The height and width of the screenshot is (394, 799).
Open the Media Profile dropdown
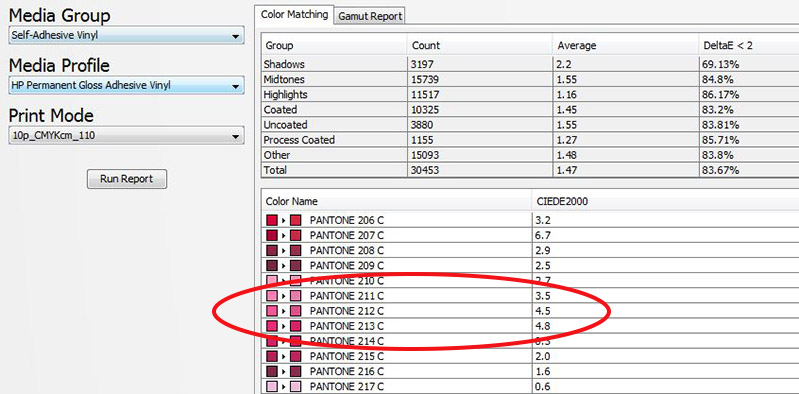tap(126, 85)
